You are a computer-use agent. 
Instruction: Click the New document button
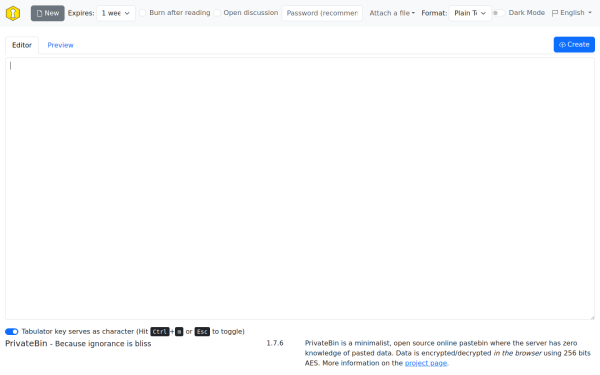click(47, 13)
